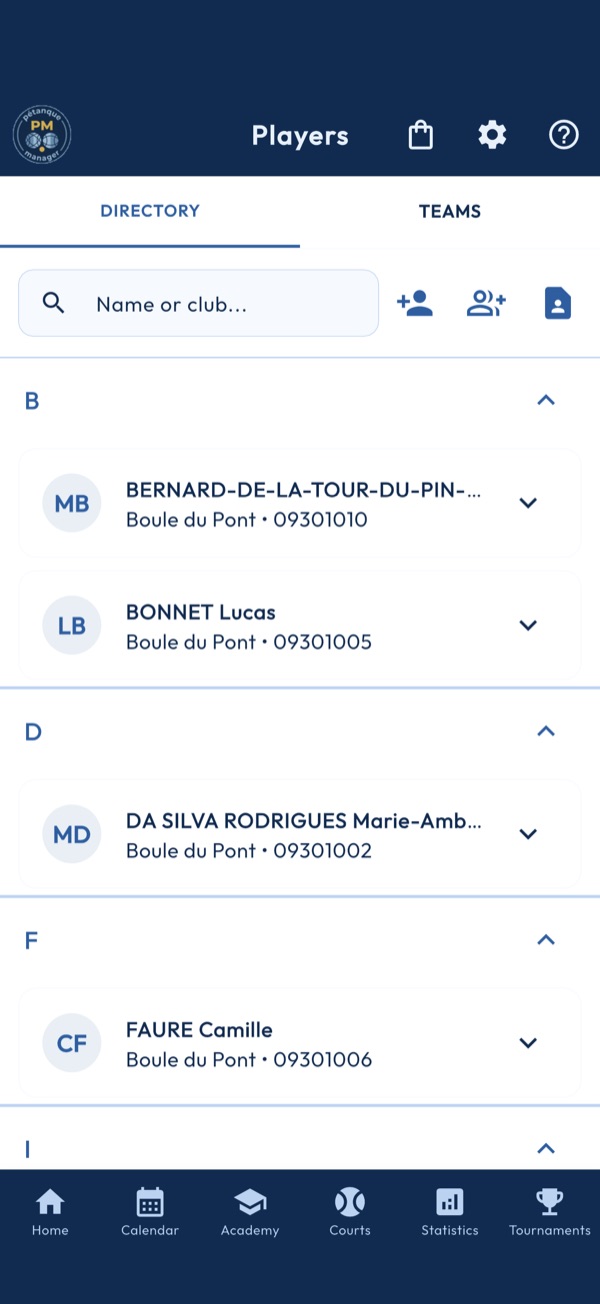
Task: Expand FAURE Camille player details
Action: click(529, 1043)
